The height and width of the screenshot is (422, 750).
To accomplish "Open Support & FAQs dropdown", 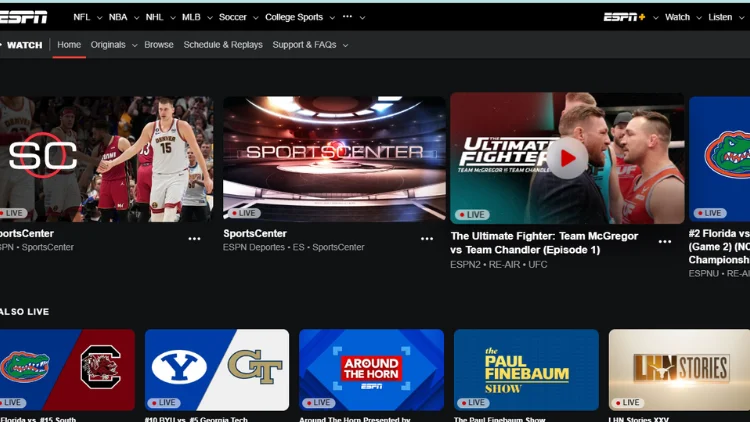I will (310, 45).
